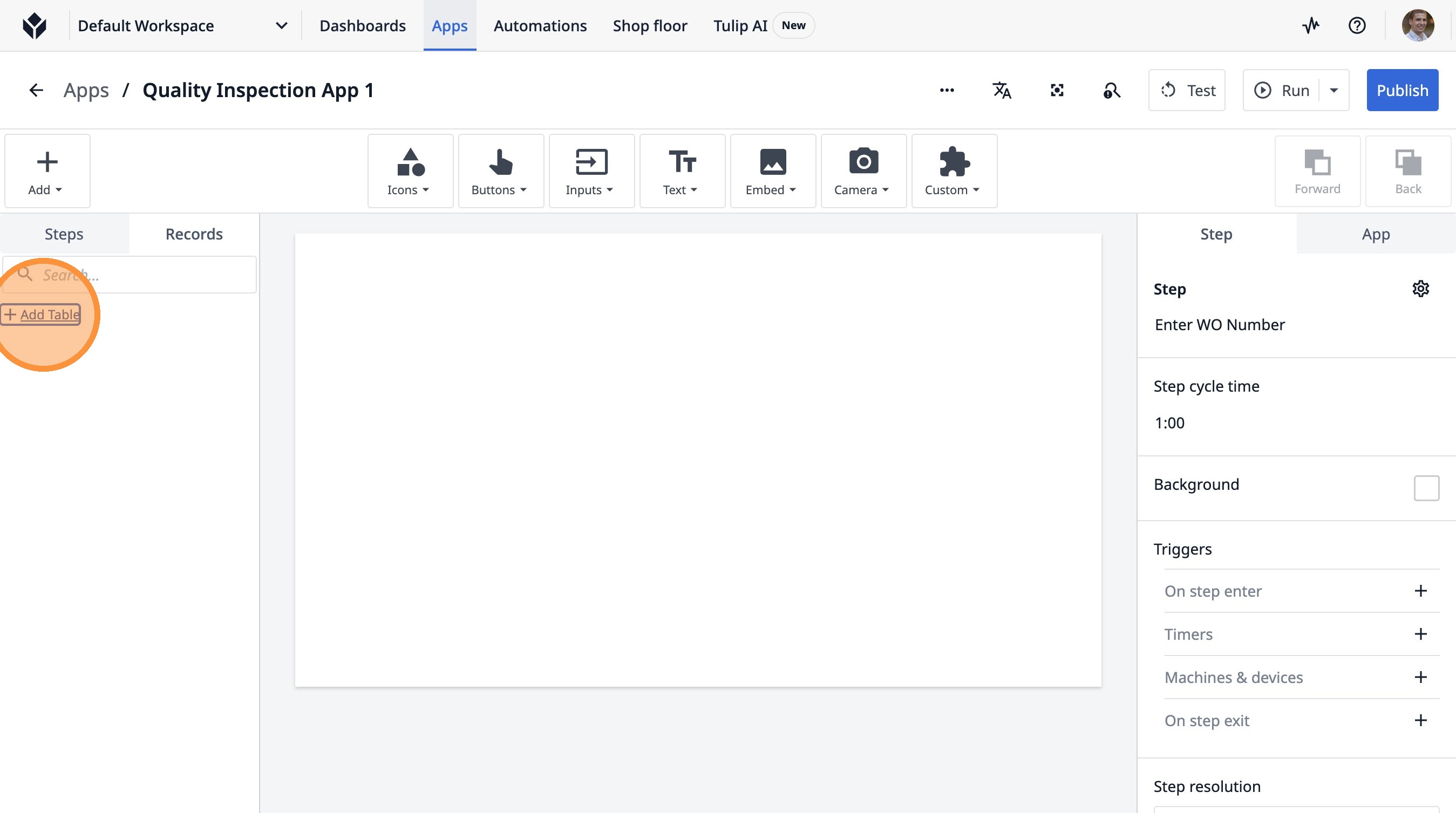Click the Tulip logo icon

pyautogui.click(x=35, y=25)
